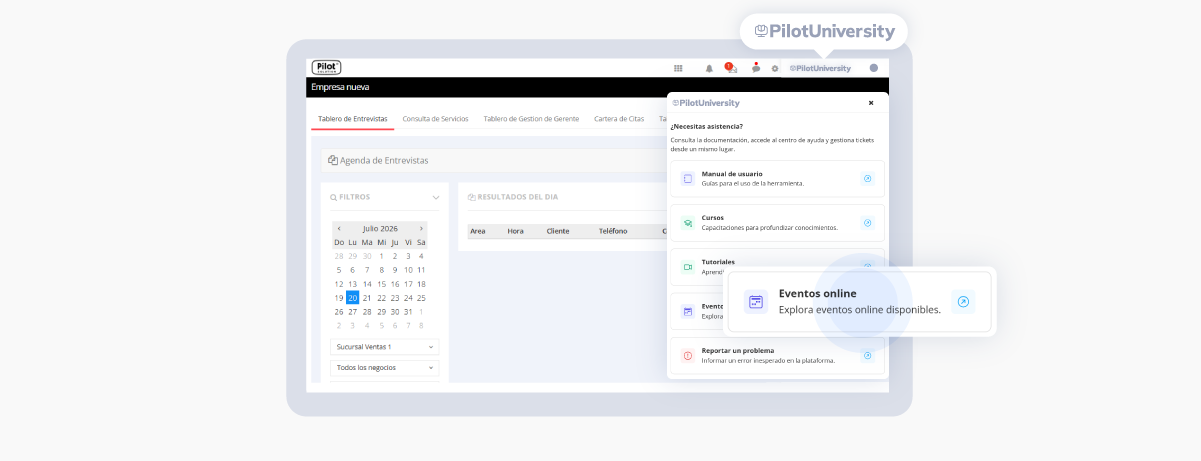
Task: Open the arrow icon for Reportar un problema
Action: tap(867, 355)
